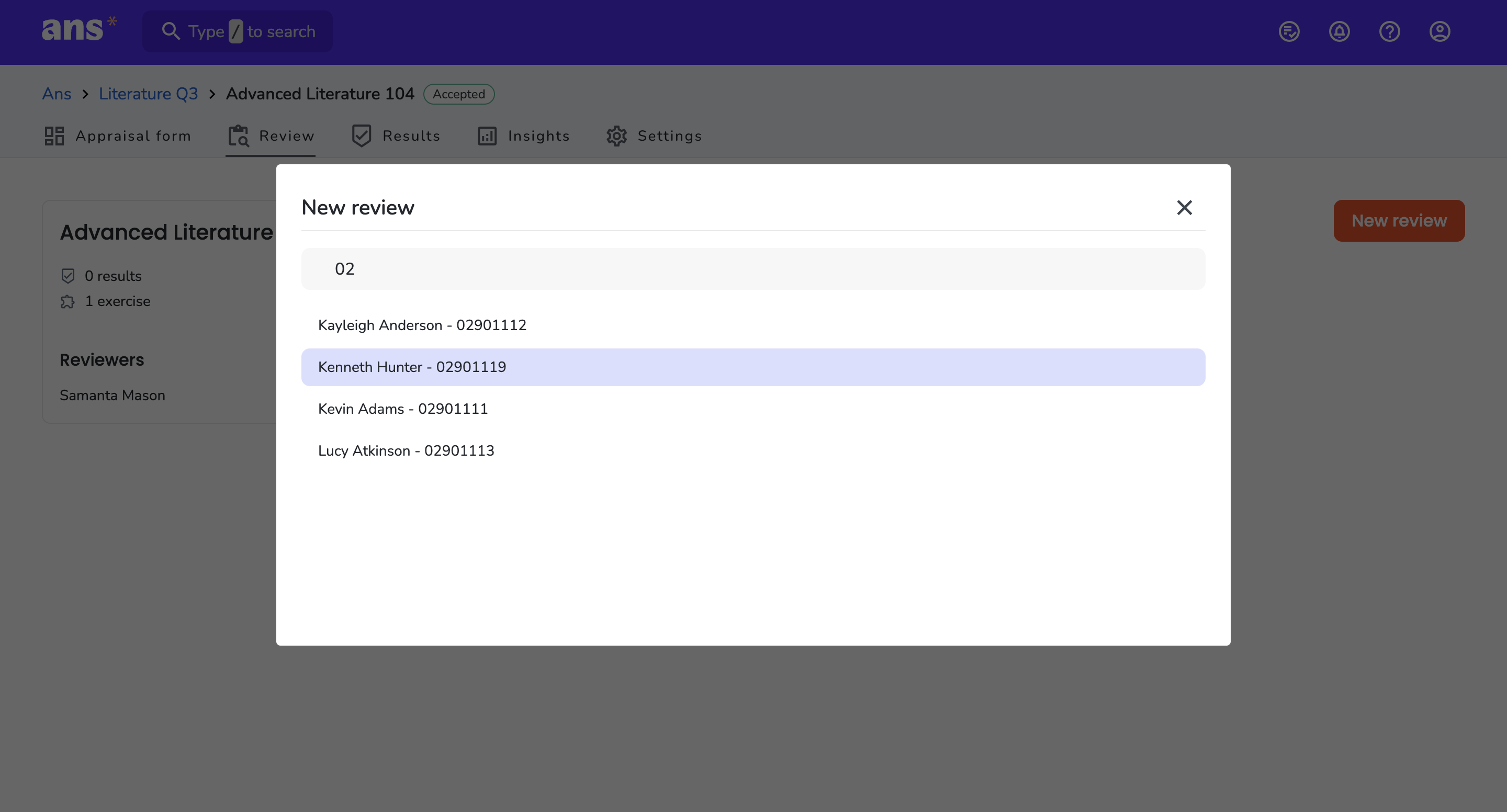Click the 0 results text

click(113, 276)
